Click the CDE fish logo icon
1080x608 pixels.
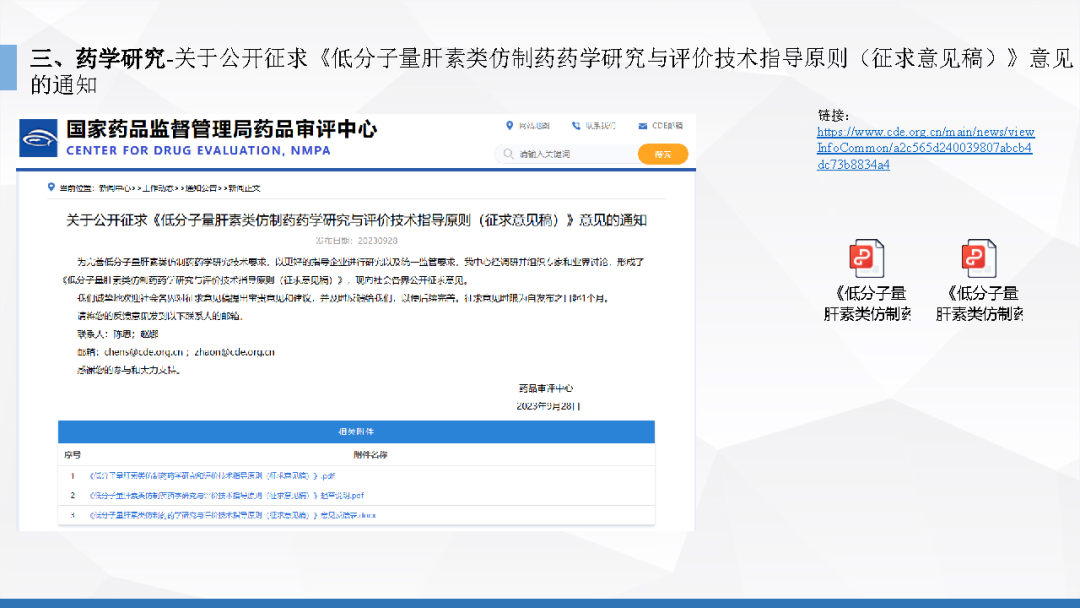(38, 138)
